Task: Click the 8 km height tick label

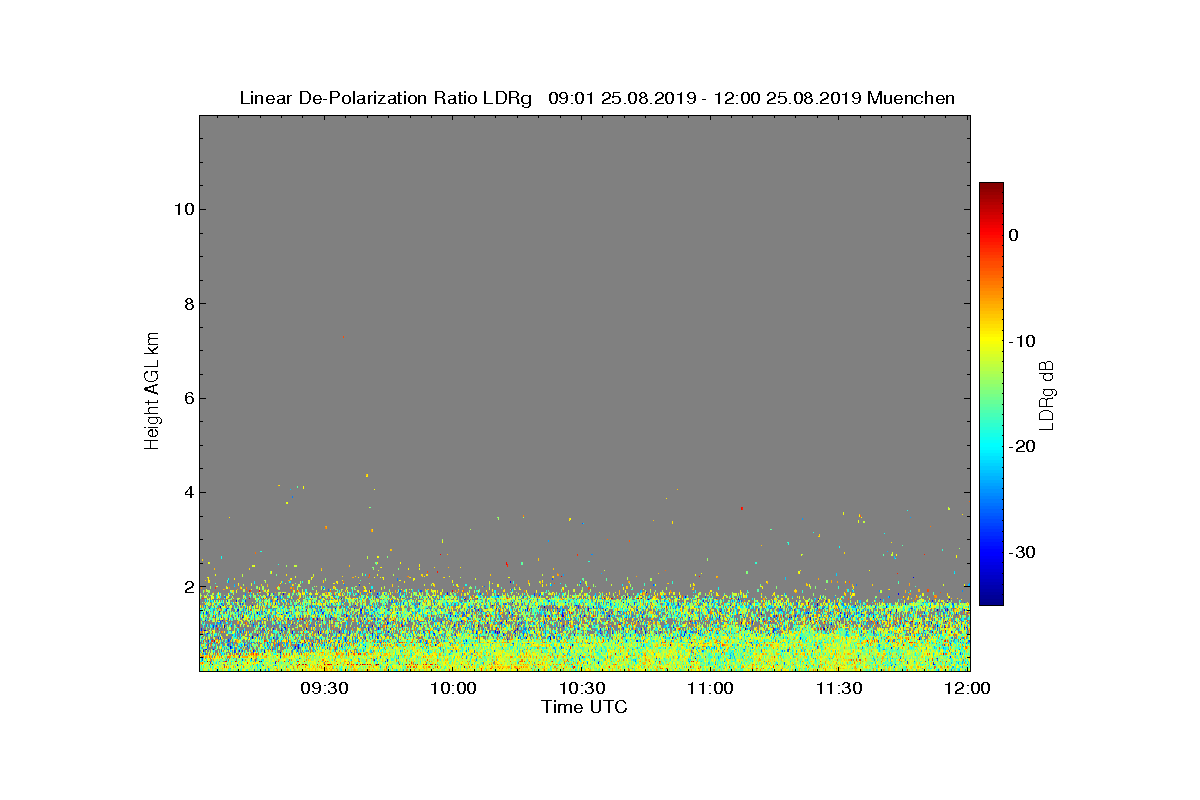Action: [189, 304]
